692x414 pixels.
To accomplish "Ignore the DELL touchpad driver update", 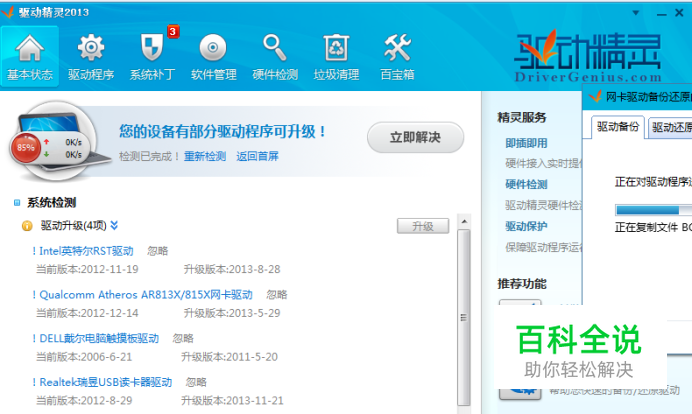I will click(183, 339).
